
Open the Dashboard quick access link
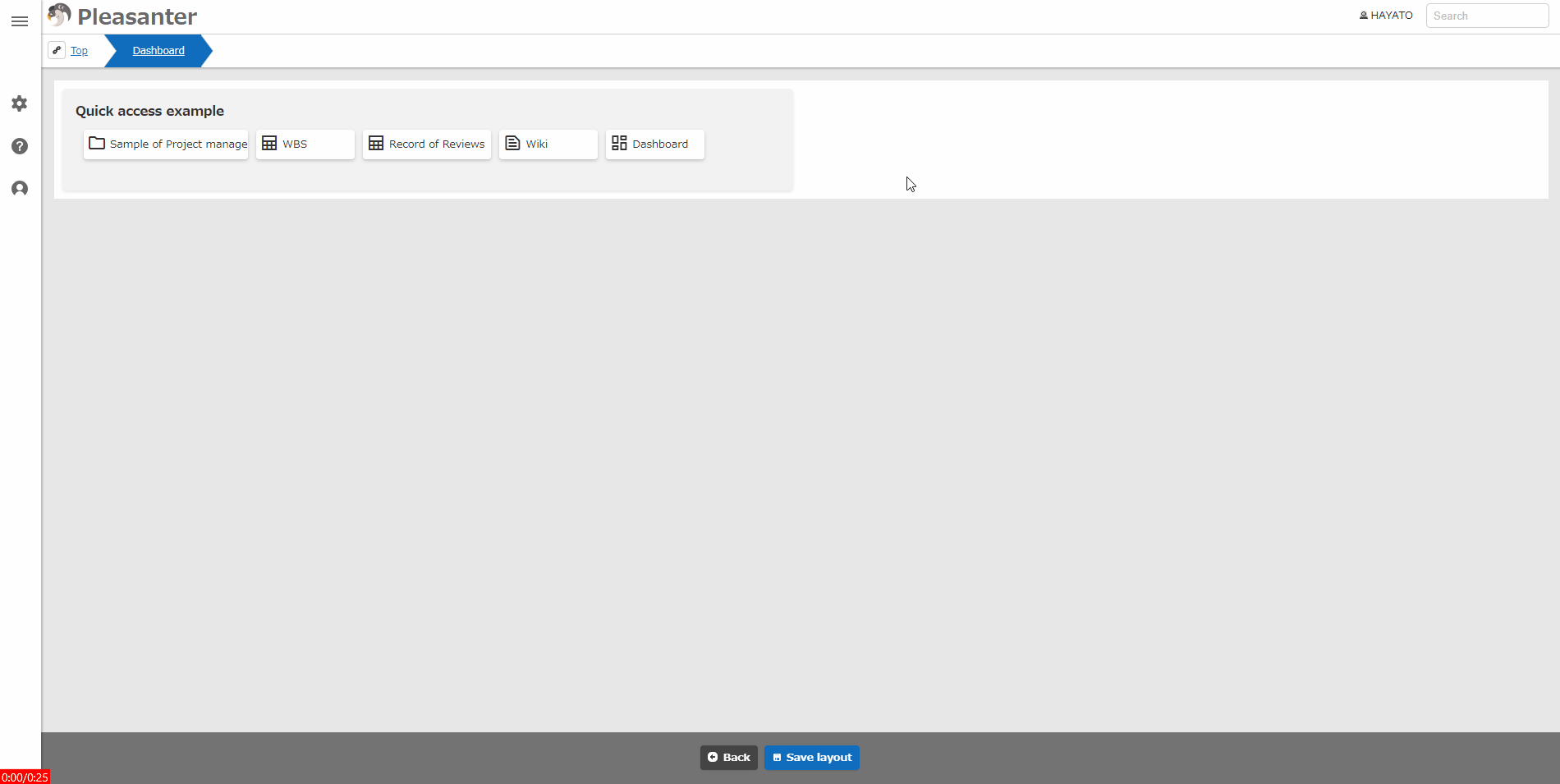[655, 144]
